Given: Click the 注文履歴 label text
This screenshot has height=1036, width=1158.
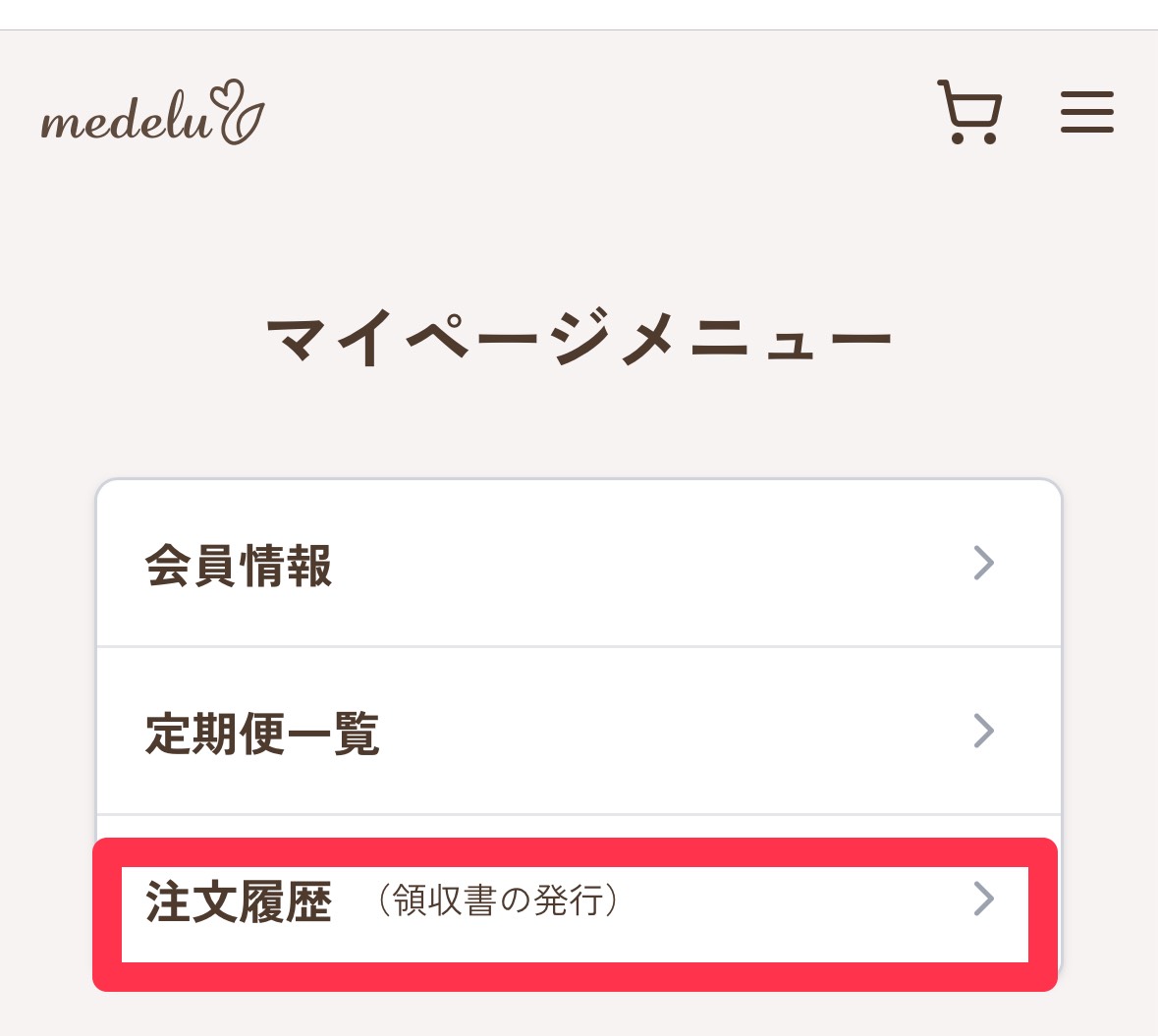Looking at the screenshot, I should click(239, 901).
